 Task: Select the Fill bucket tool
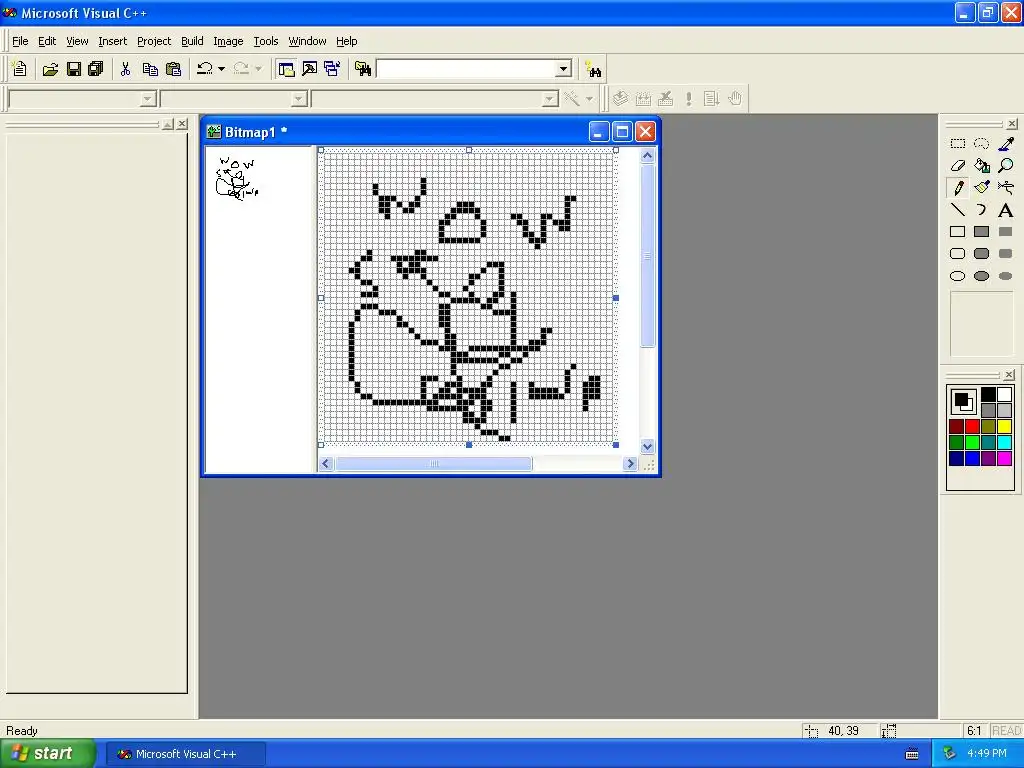[x=982, y=166]
